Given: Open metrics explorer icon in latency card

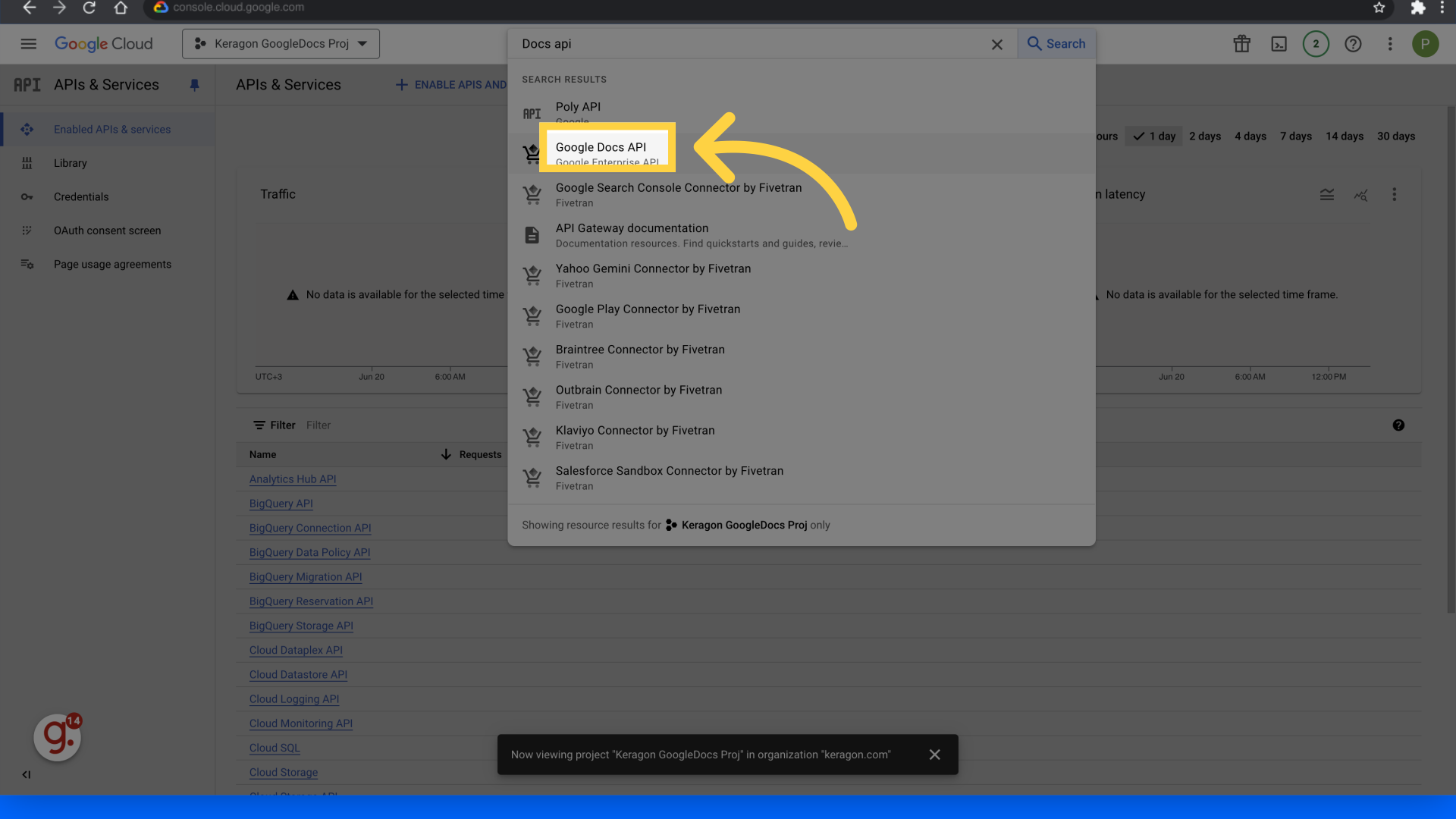Looking at the screenshot, I should tap(1361, 195).
